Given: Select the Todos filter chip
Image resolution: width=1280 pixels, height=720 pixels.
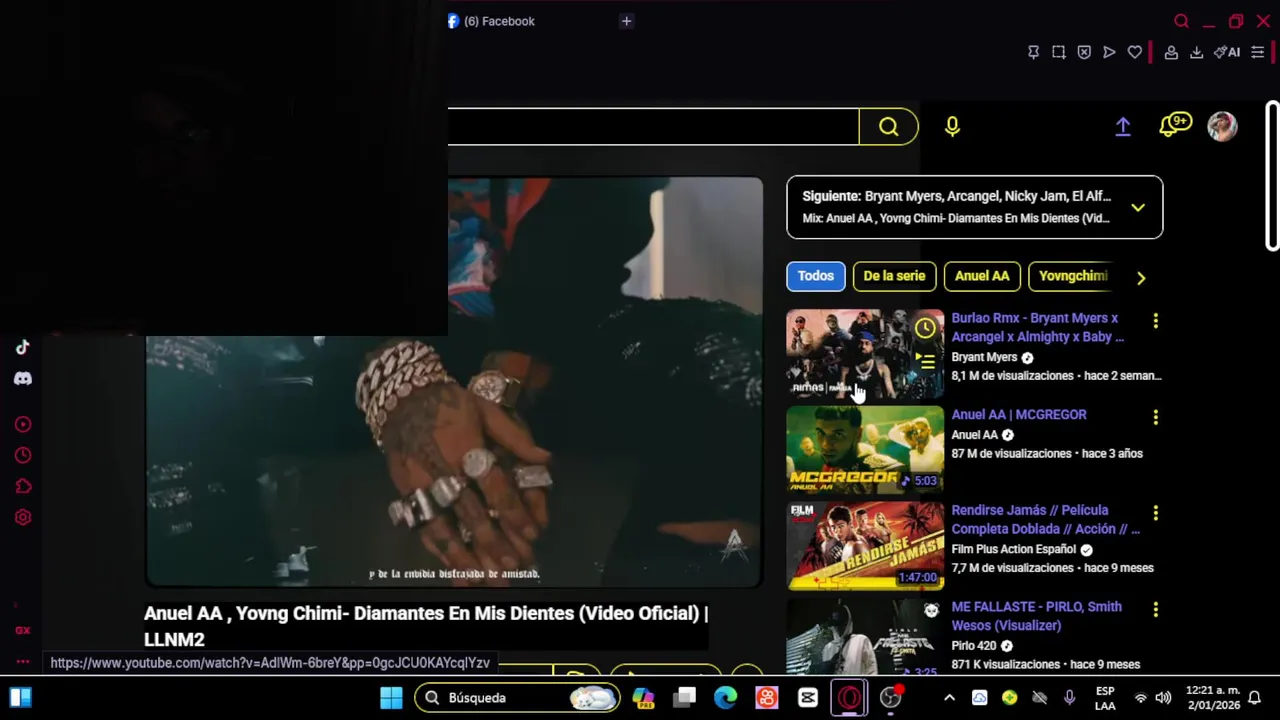Looking at the screenshot, I should click(816, 276).
